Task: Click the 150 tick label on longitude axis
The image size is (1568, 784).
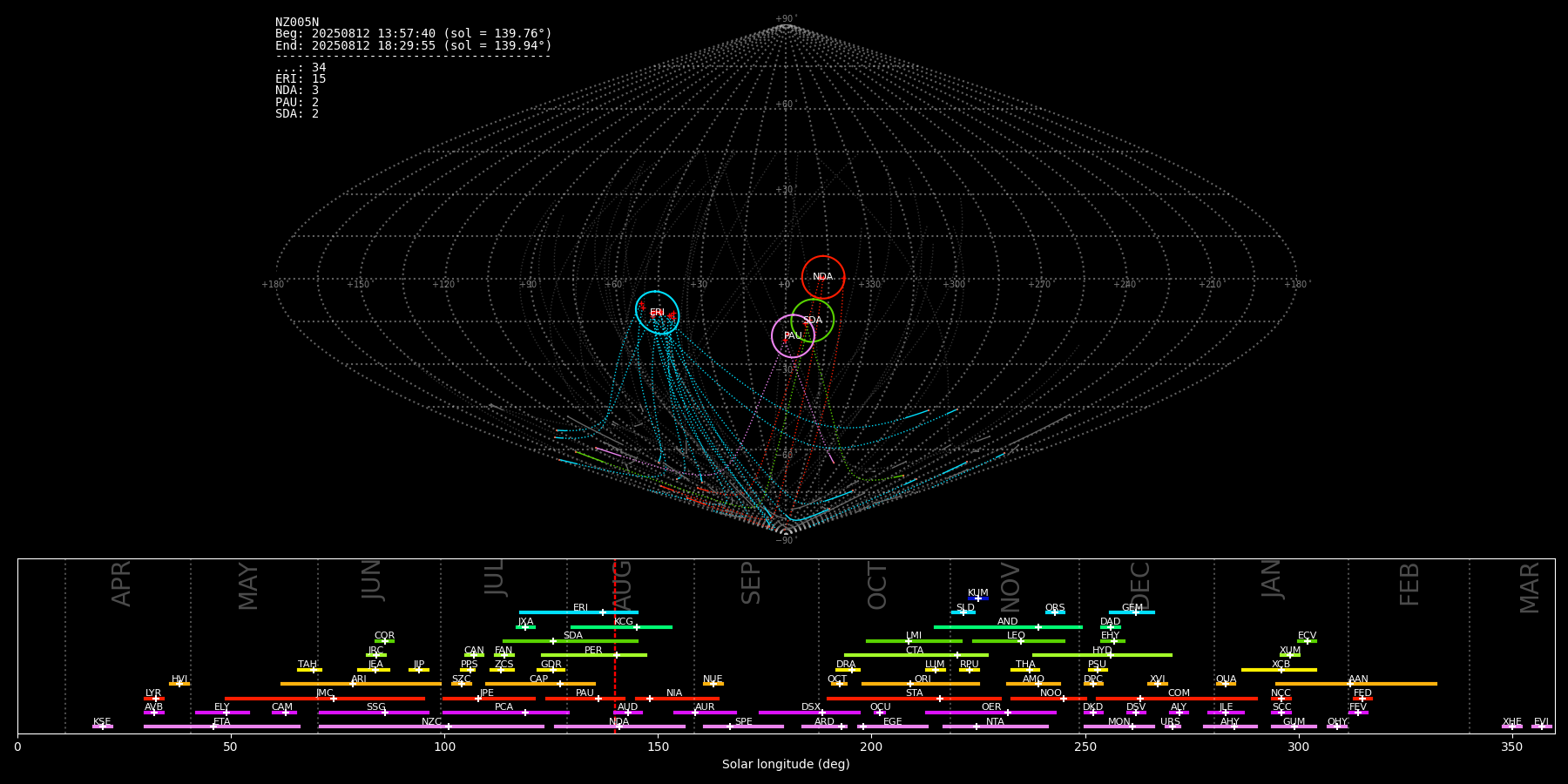Action: click(x=658, y=747)
